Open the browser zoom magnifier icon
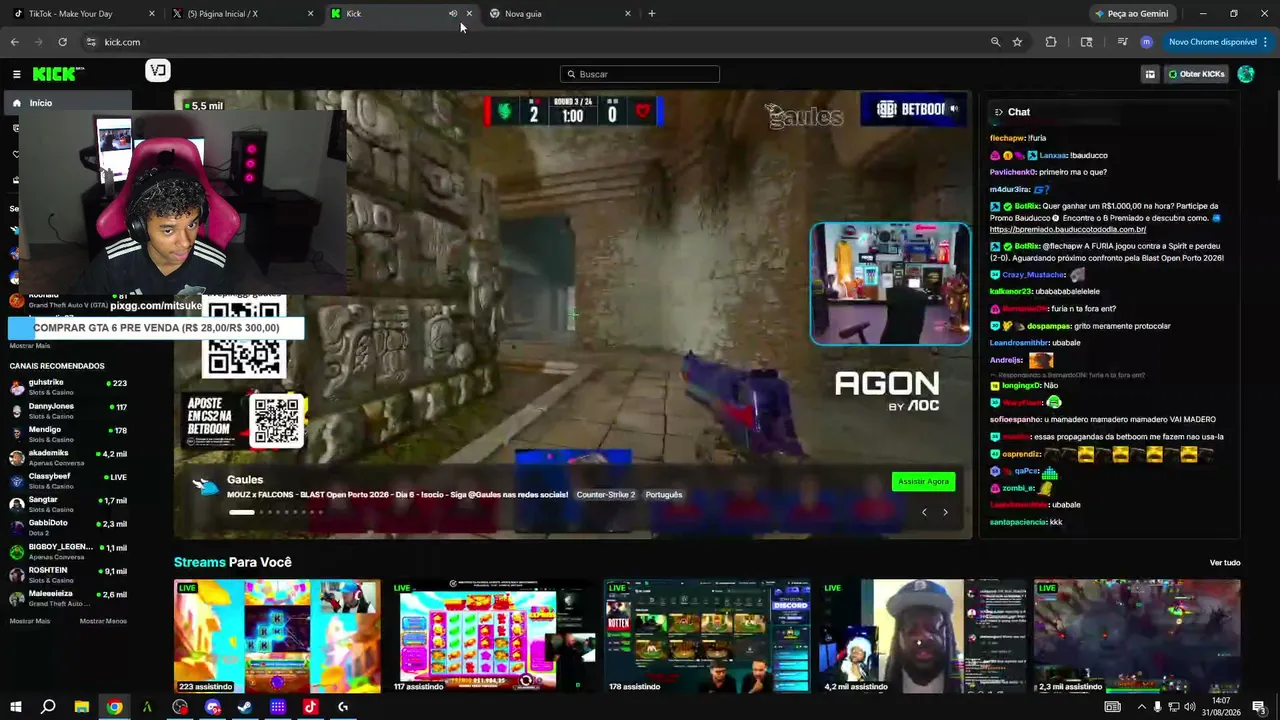The height and width of the screenshot is (720, 1280). tap(995, 42)
